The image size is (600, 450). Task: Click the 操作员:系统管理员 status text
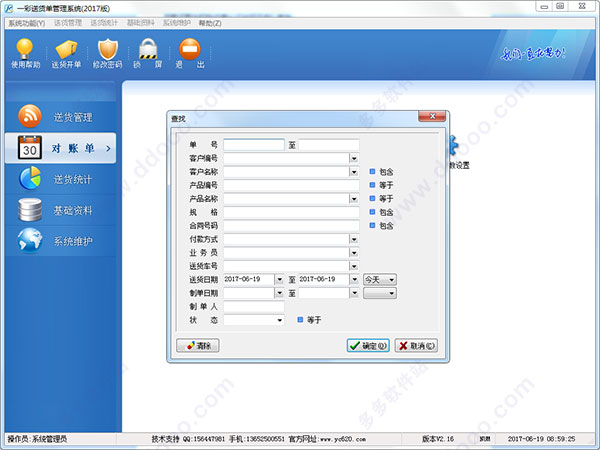[37, 439]
